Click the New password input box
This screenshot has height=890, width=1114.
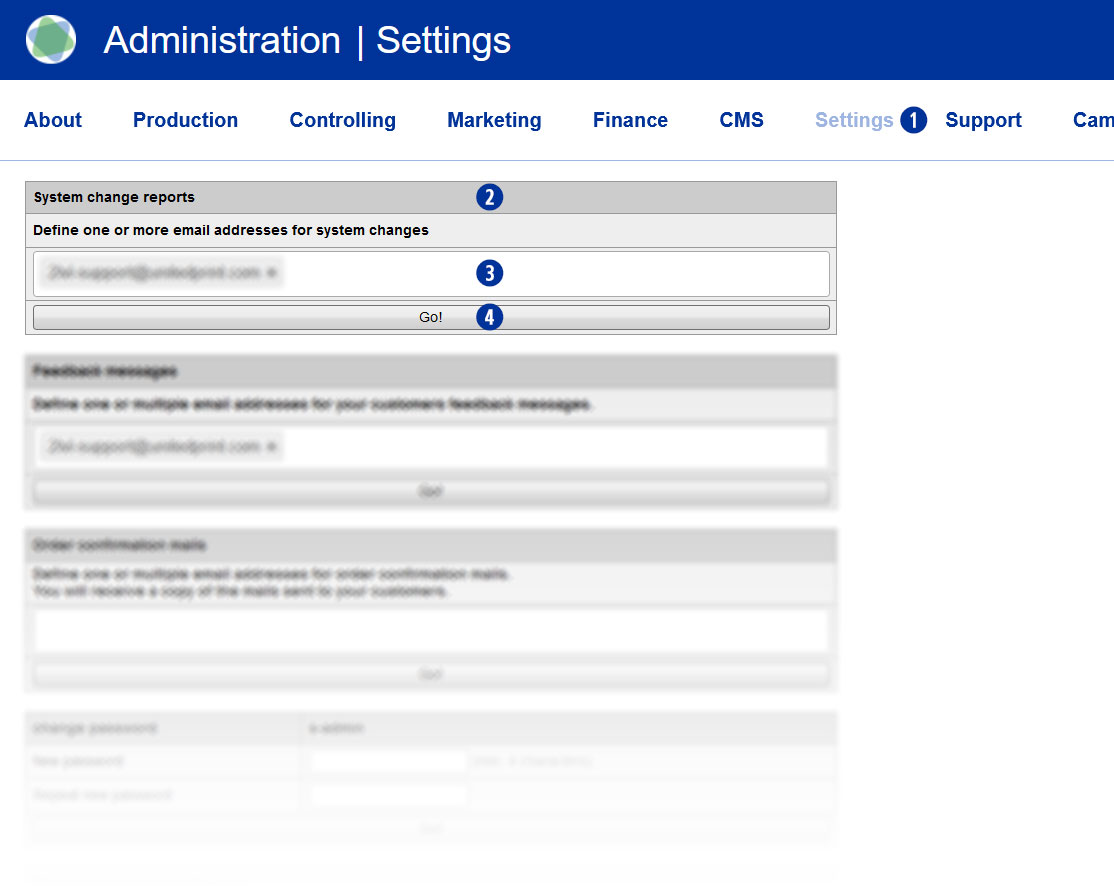[388, 761]
